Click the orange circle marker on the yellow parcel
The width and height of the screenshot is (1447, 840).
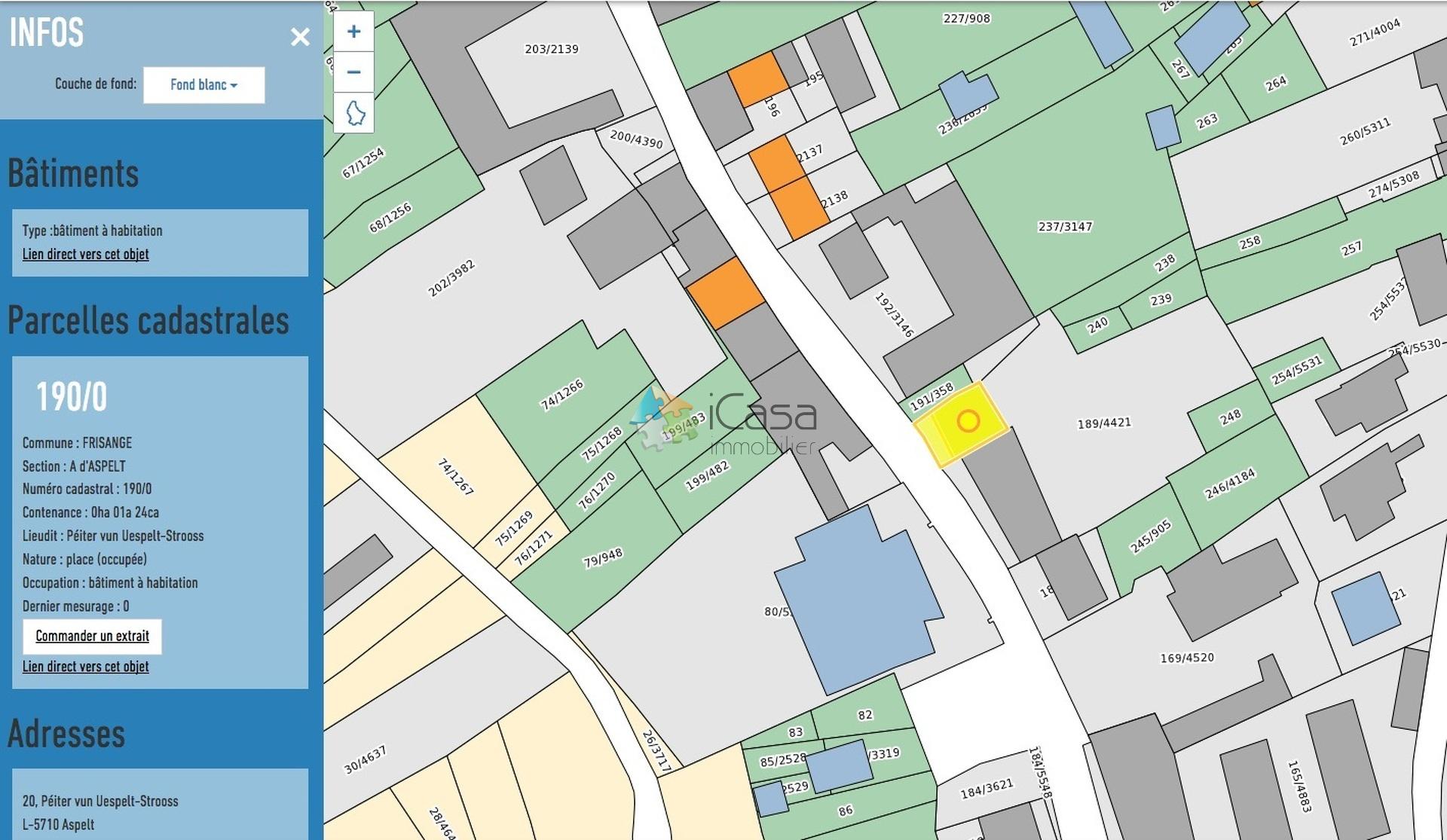(968, 421)
